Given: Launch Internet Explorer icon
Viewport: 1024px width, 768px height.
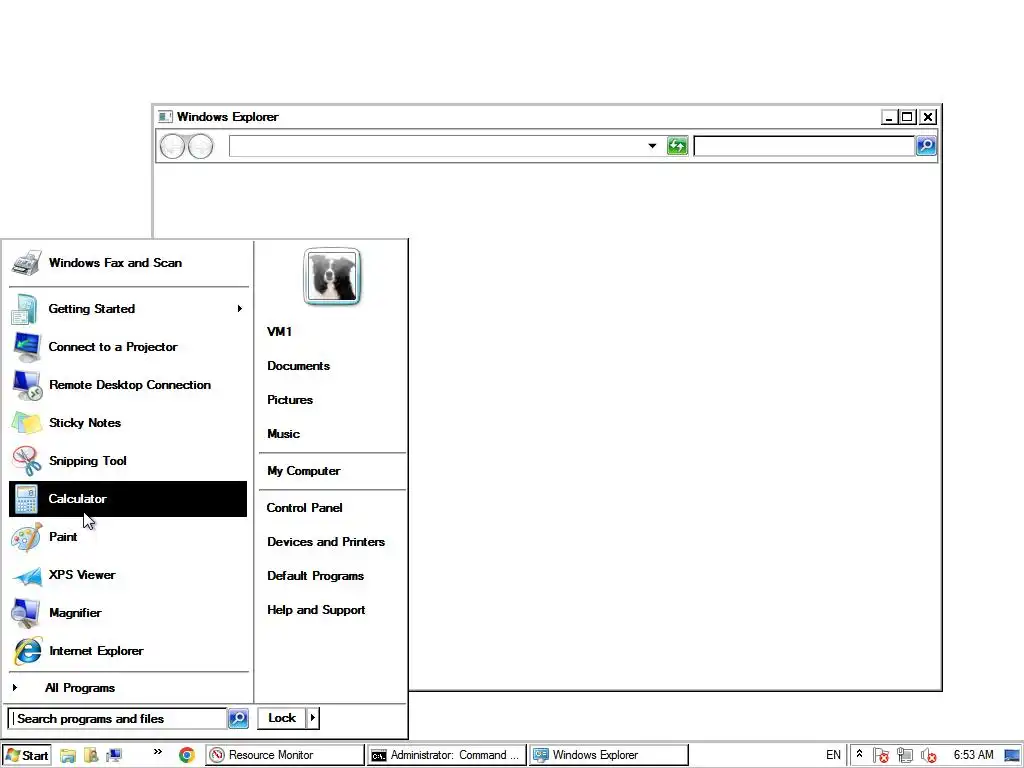Looking at the screenshot, I should [x=27, y=651].
